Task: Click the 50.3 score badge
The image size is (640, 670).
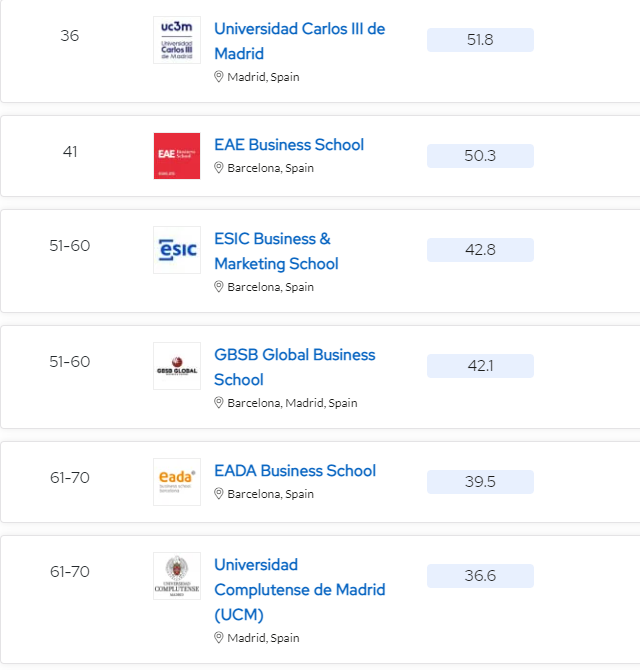Action: pos(480,156)
